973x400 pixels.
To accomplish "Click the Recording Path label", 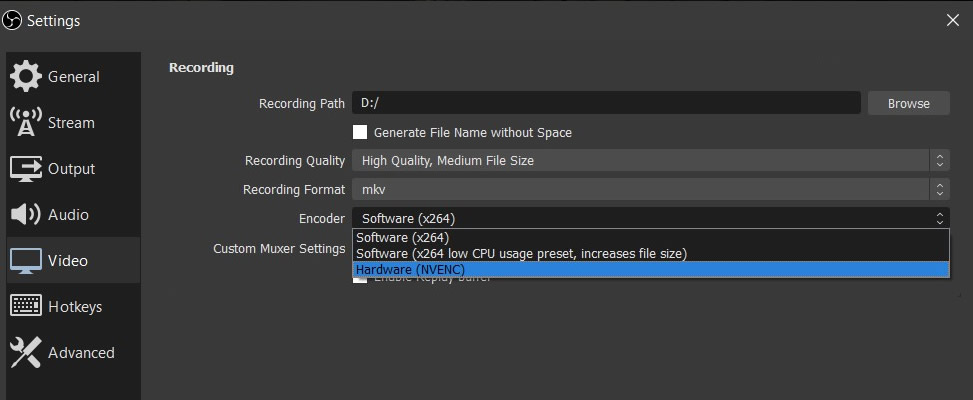I will pos(302,104).
